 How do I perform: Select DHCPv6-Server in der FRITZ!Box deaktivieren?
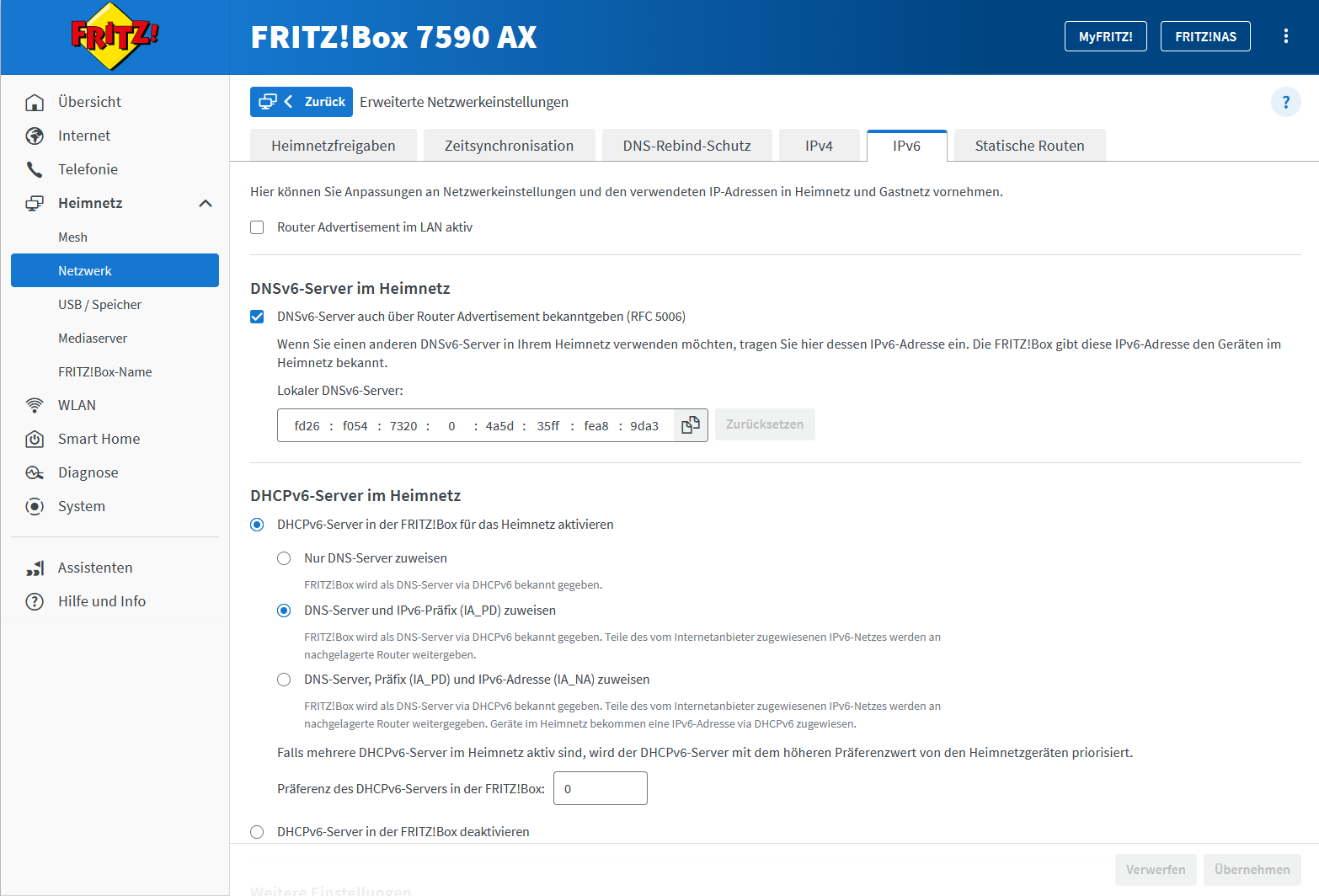[x=257, y=832]
